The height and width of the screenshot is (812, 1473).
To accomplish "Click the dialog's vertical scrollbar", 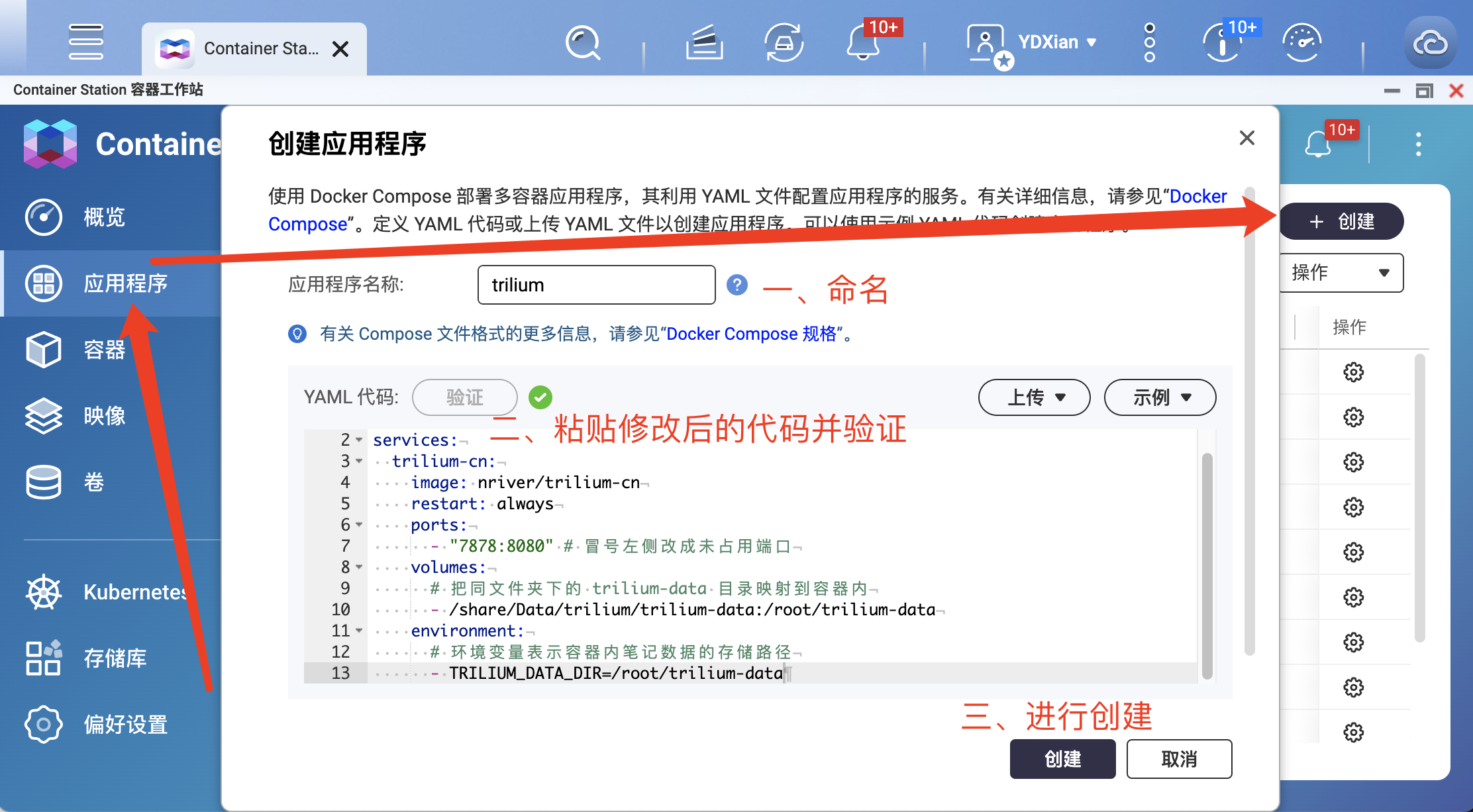I will coord(1250,421).
